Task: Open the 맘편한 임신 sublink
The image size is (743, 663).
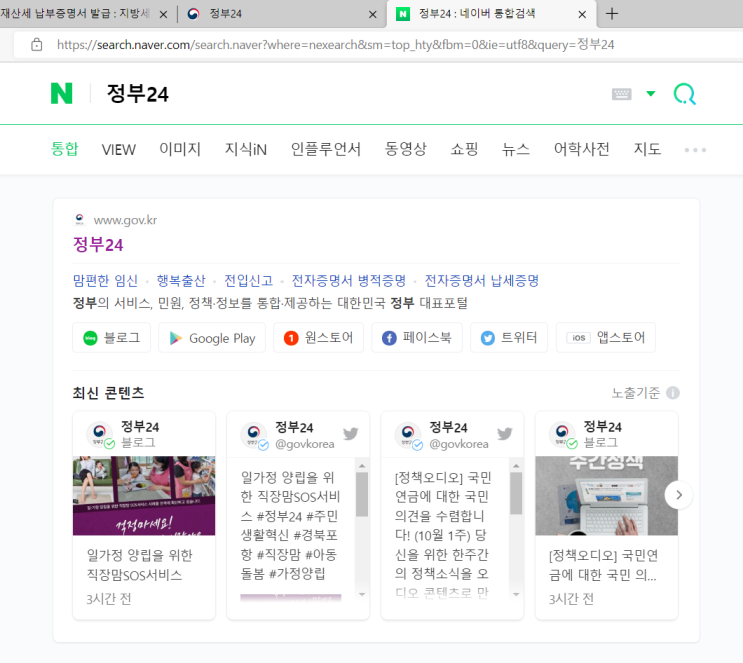Action: (105, 281)
